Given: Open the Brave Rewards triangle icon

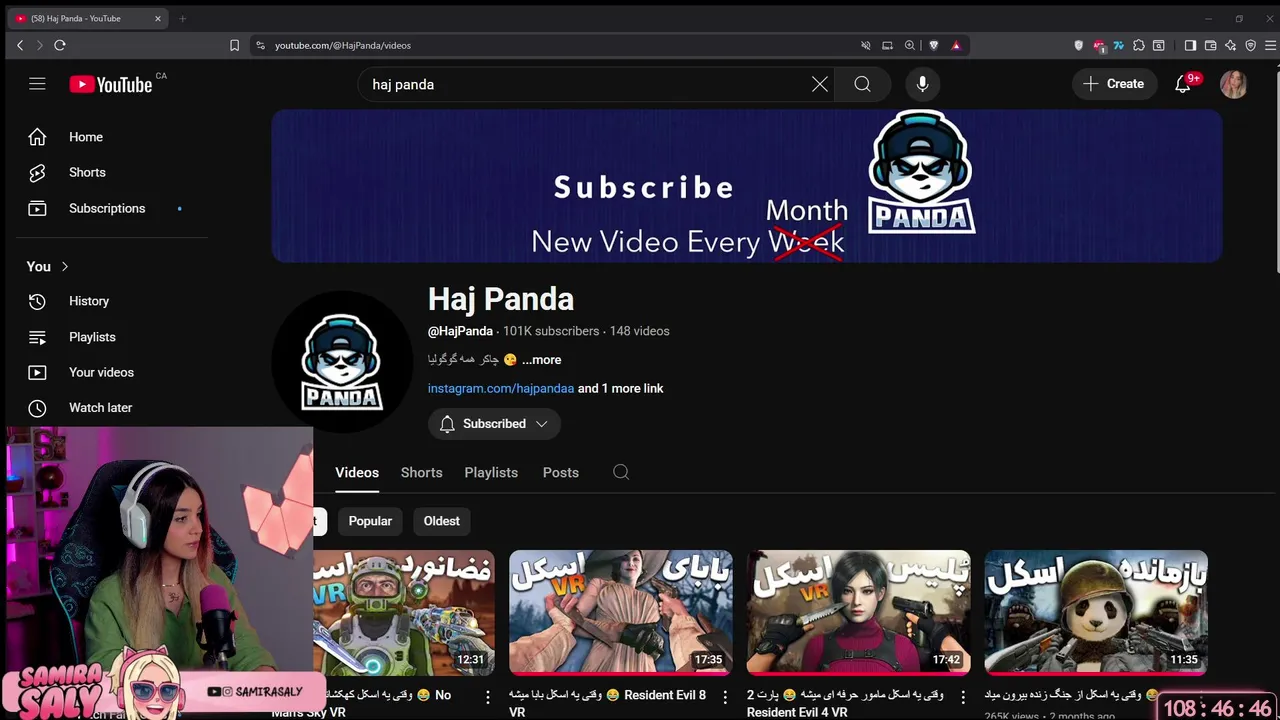Looking at the screenshot, I should tap(956, 45).
